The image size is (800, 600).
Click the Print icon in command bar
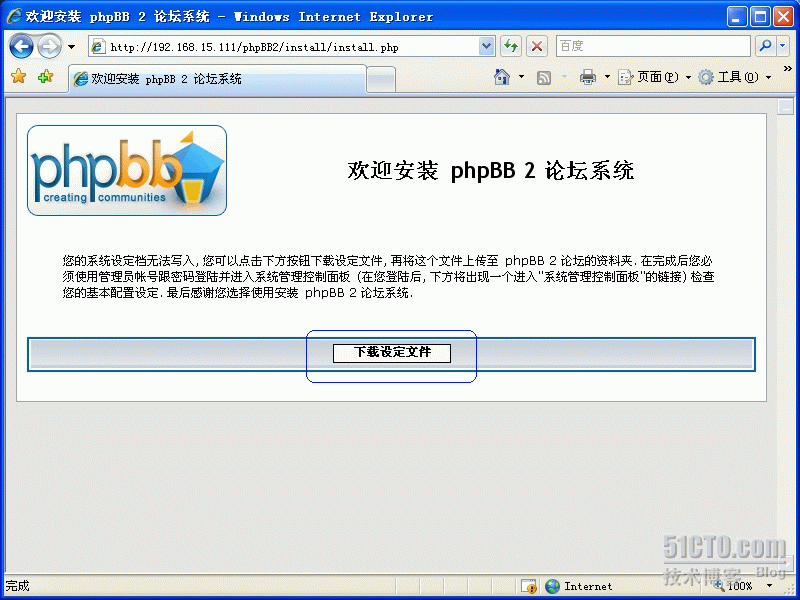588,77
